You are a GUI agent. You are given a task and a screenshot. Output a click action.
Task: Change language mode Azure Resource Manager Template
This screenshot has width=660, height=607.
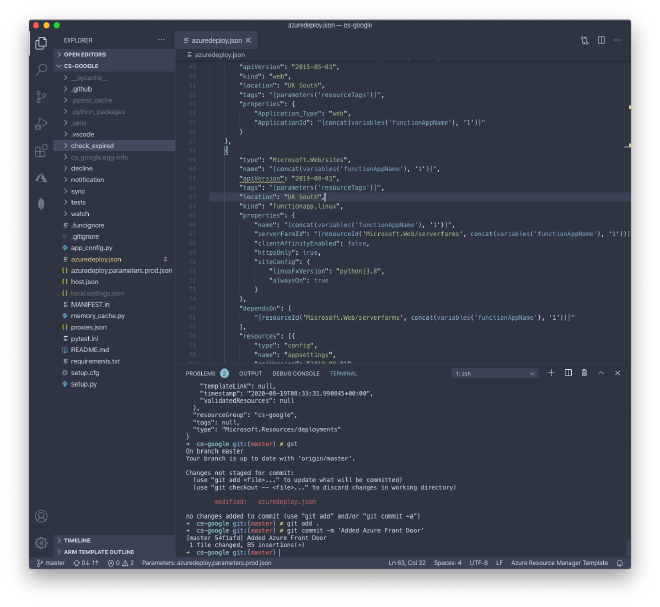click(559, 563)
